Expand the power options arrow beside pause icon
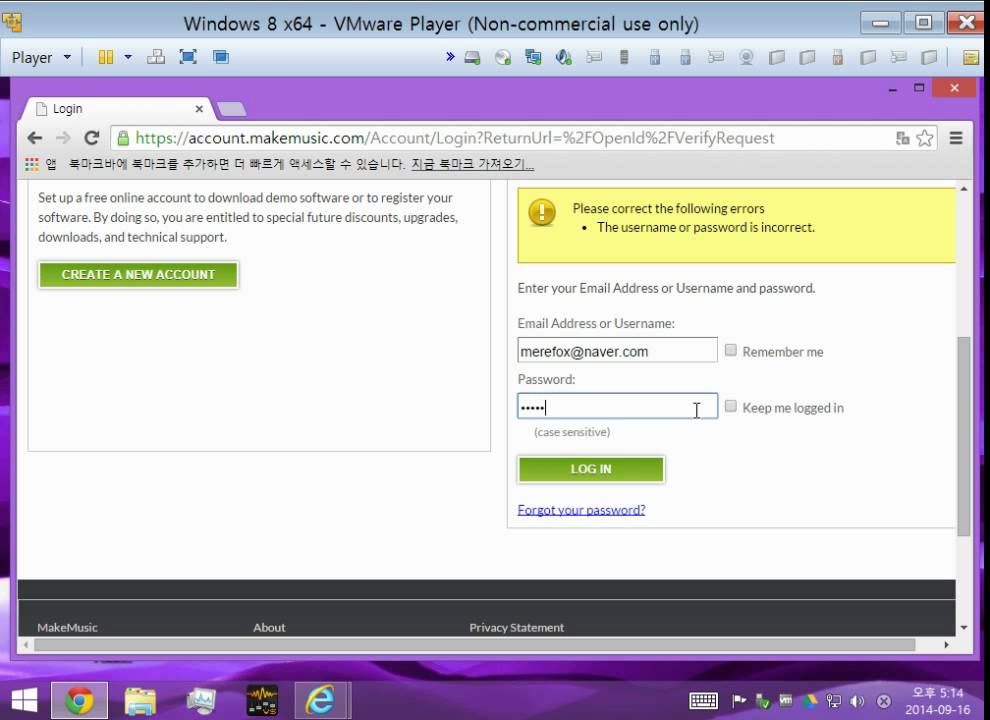 point(128,57)
